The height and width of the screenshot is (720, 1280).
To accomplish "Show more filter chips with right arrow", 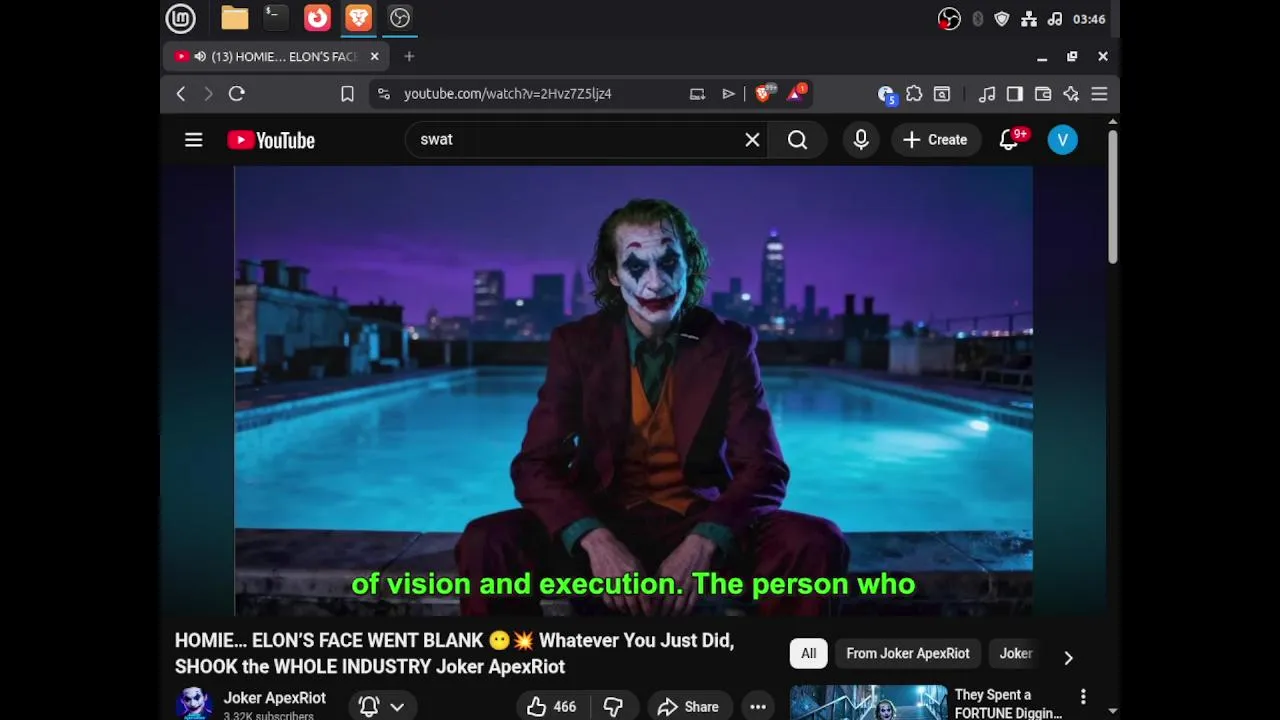I will (x=1068, y=657).
